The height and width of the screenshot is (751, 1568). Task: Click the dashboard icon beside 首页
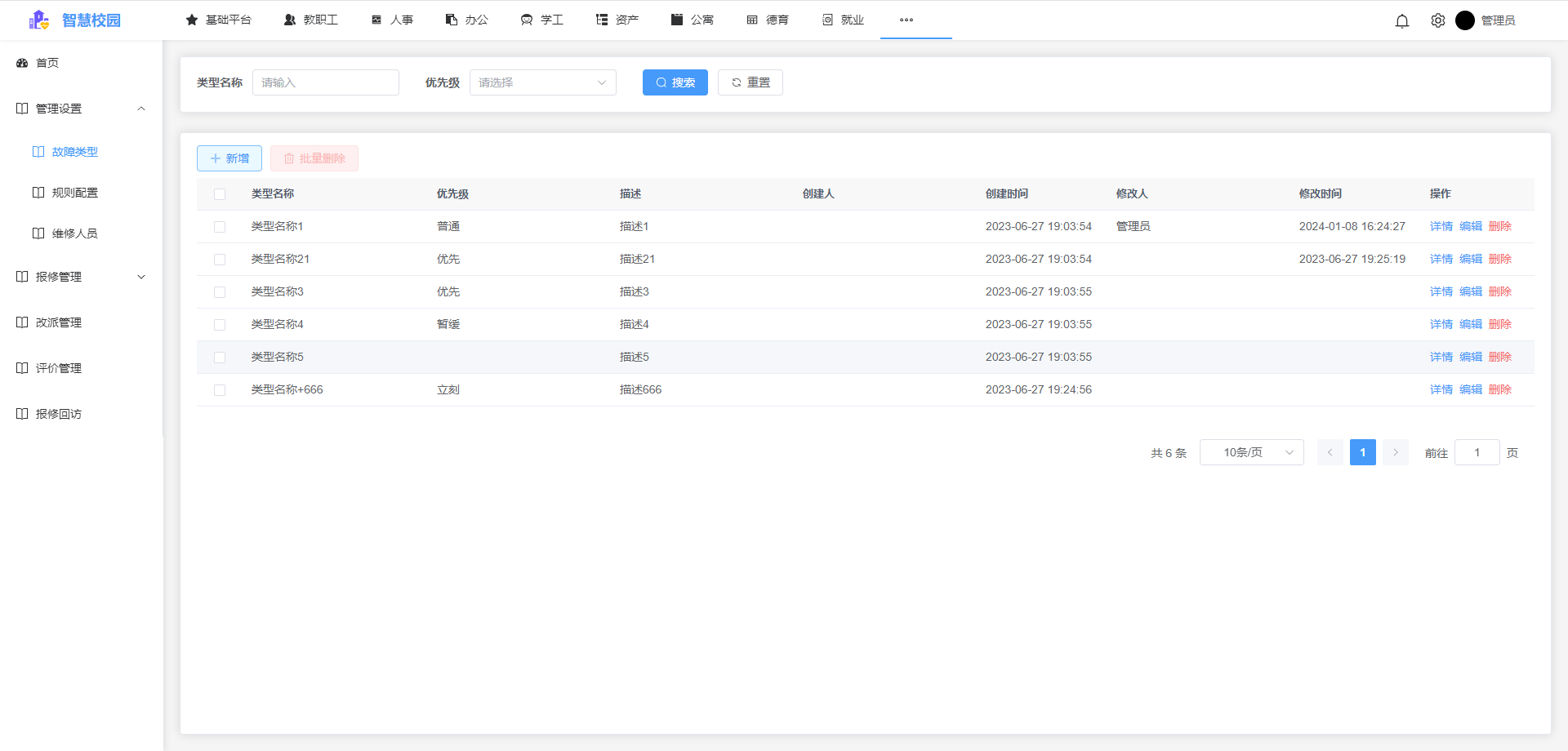(21, 63)
